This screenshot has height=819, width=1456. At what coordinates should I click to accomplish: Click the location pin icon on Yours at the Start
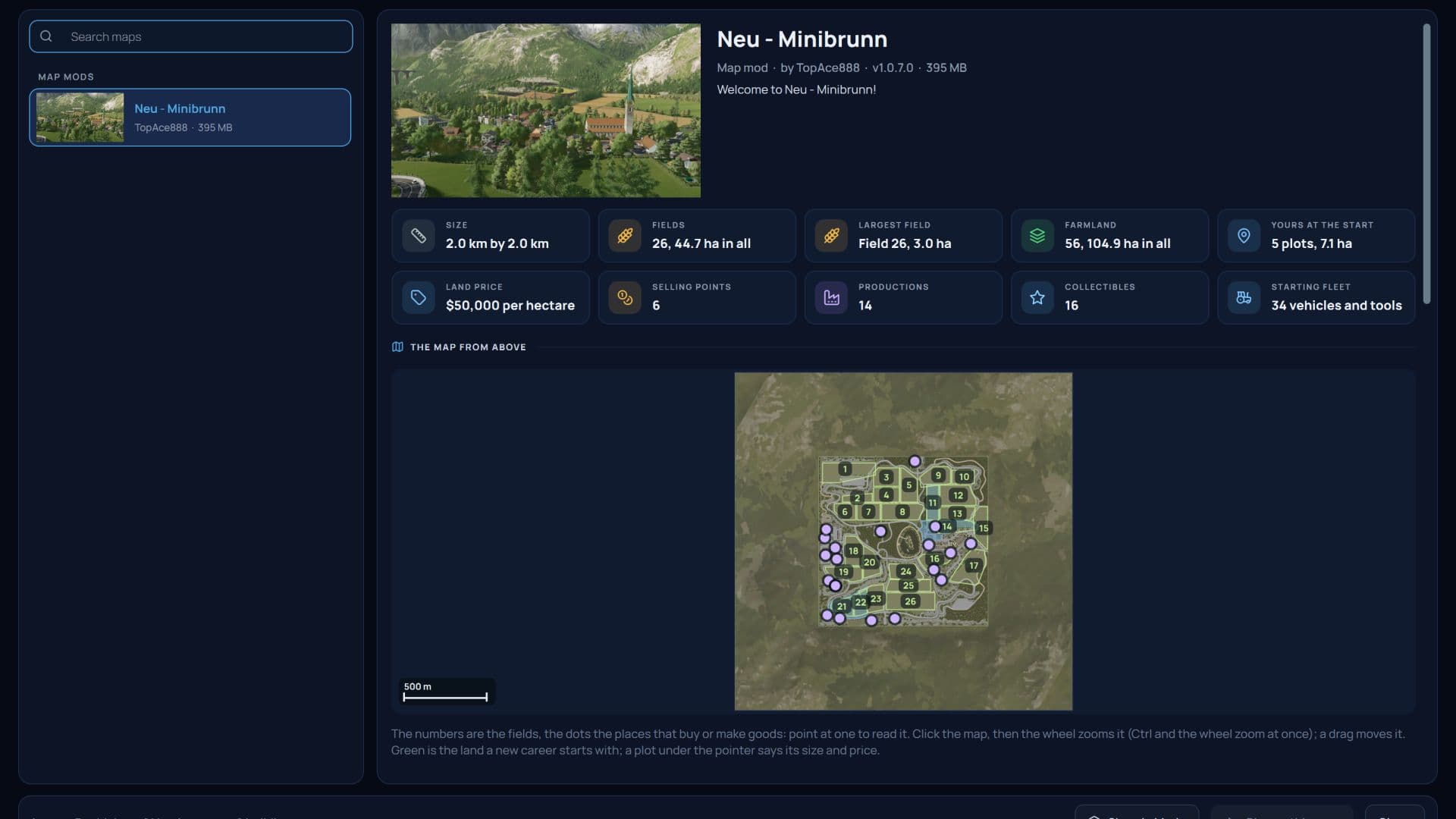pyautogui.click(x=1244, y=236)
